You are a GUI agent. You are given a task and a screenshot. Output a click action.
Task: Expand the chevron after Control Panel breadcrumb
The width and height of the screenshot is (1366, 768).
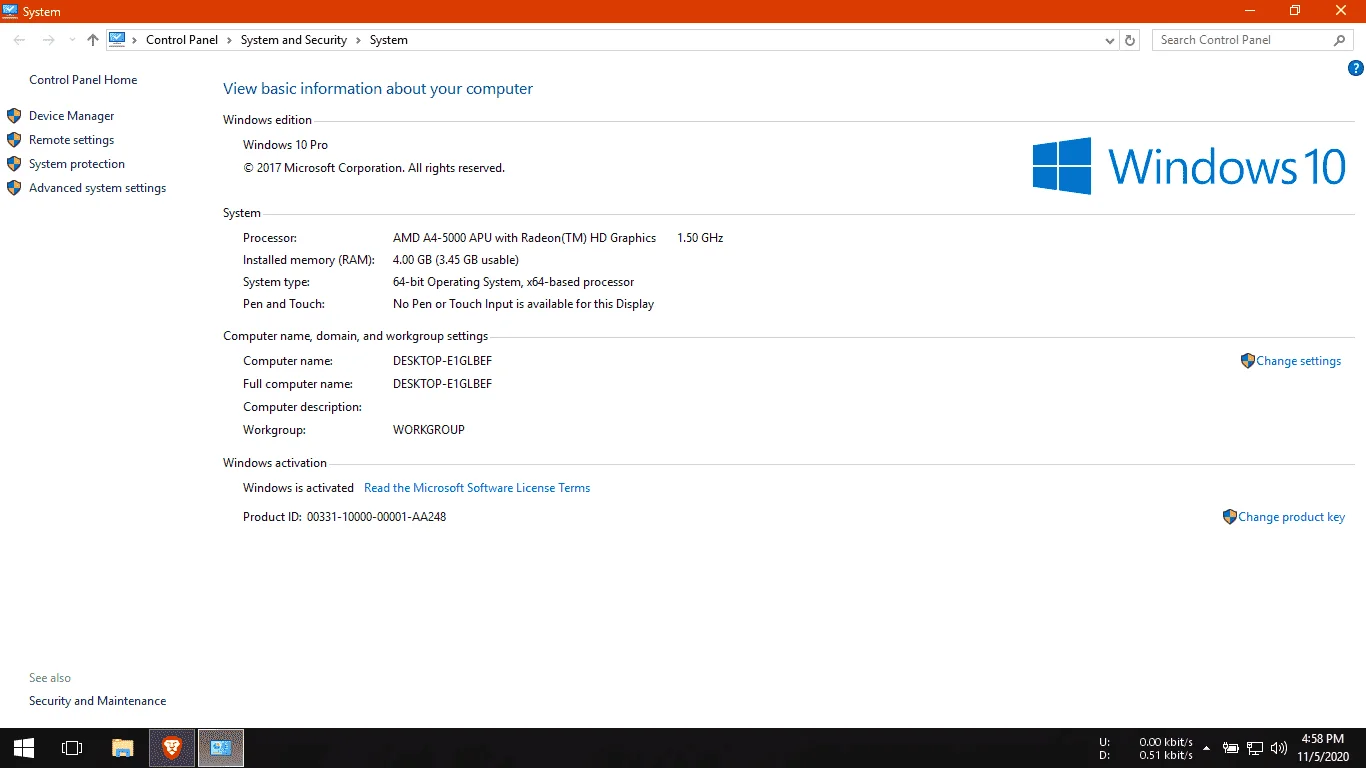[x=229, y=40]
